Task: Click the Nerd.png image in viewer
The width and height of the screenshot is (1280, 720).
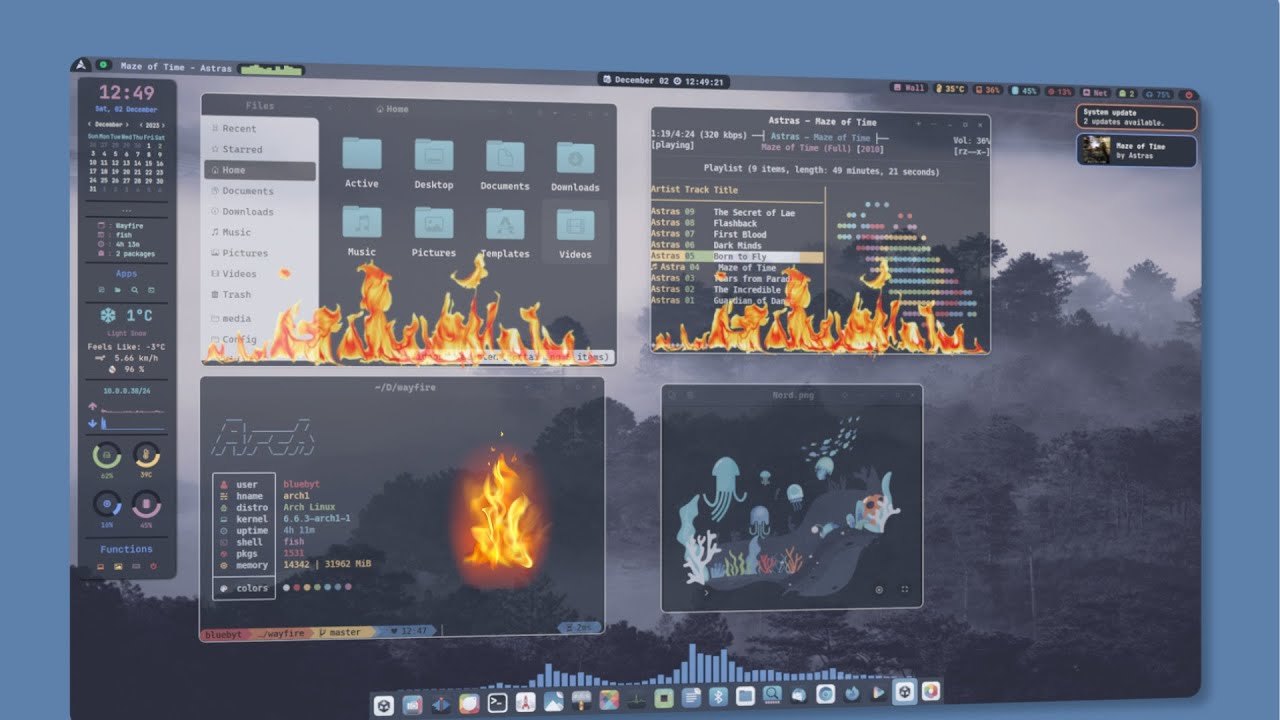Action: tap(791, 508)
